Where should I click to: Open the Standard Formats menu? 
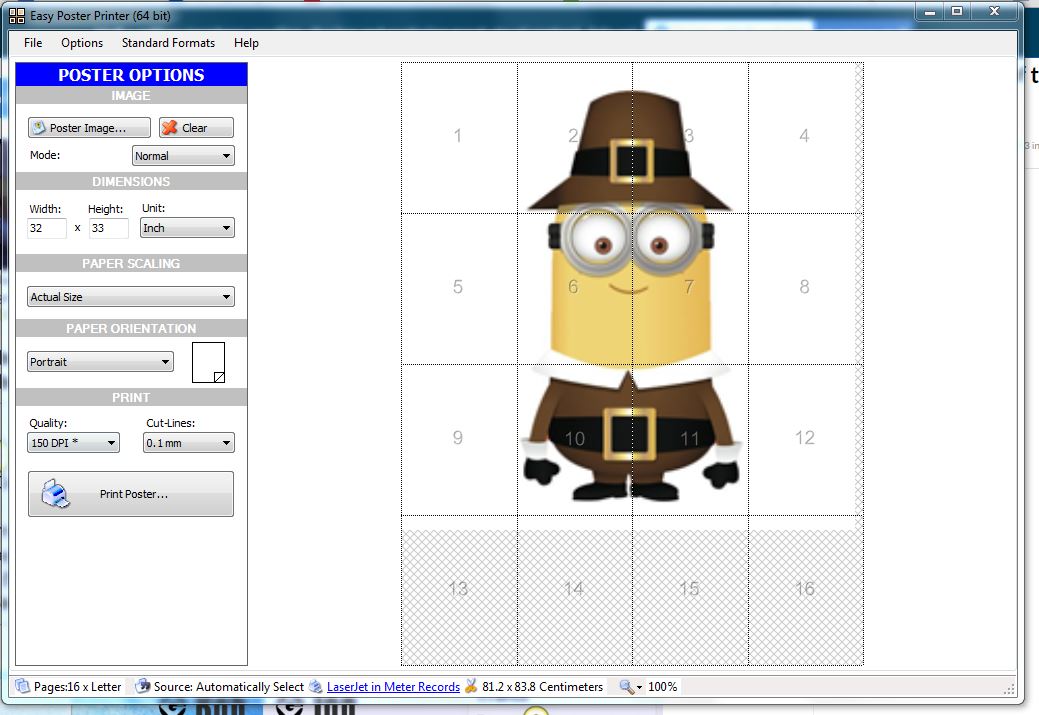pyautogui.click(x=167, y=43)
